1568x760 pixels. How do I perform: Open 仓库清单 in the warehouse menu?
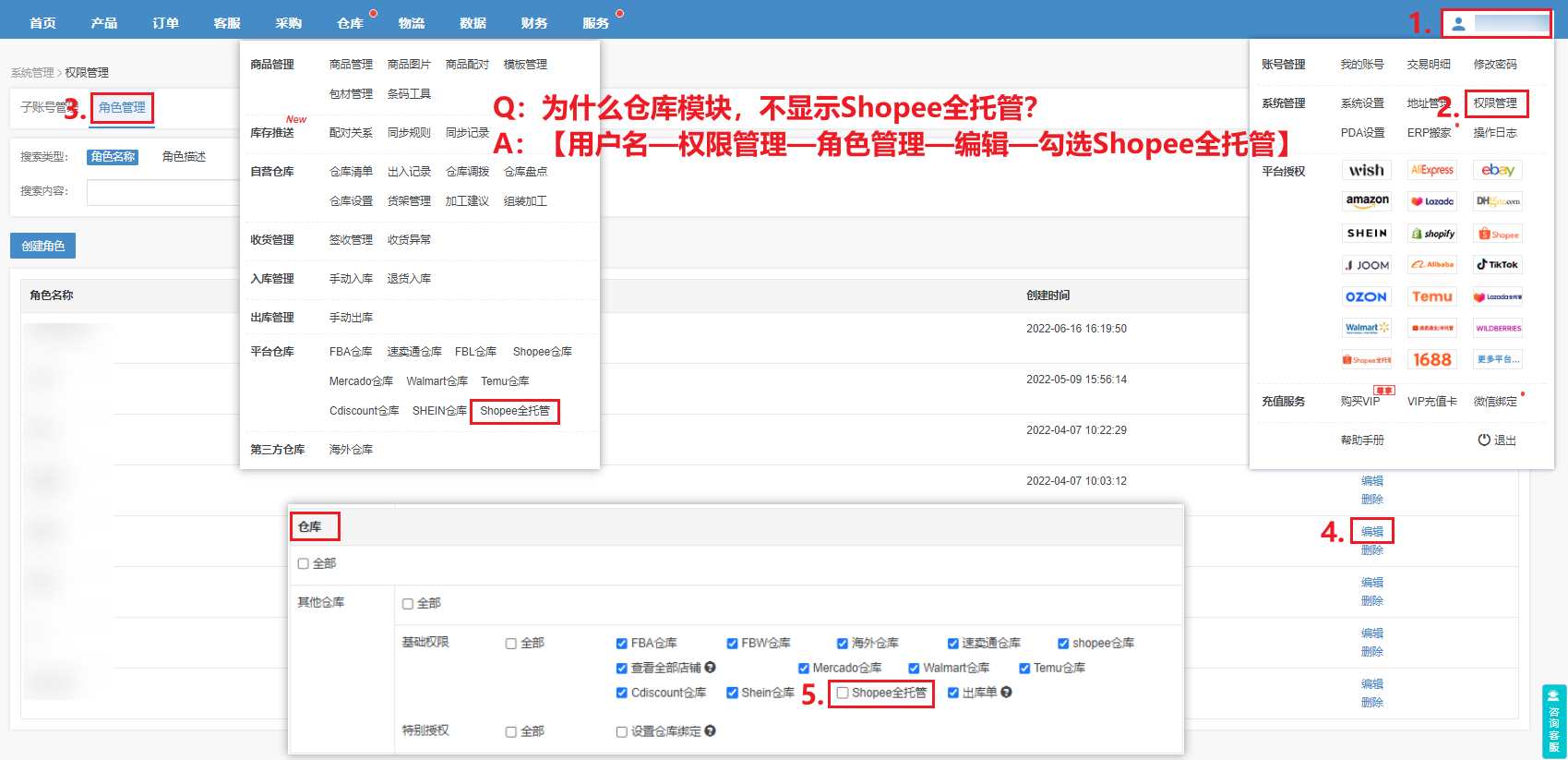[x=351, y=172]
